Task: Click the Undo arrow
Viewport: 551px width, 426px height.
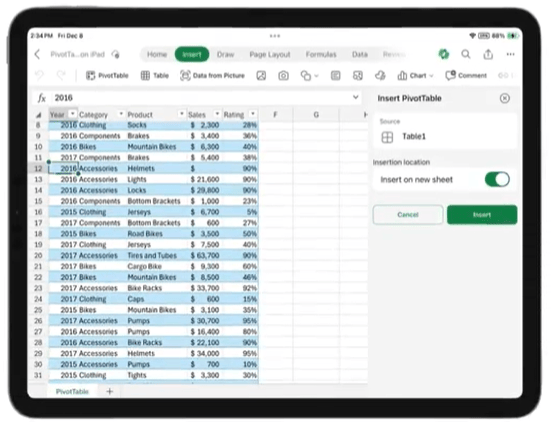Action: tap(39, 75)
